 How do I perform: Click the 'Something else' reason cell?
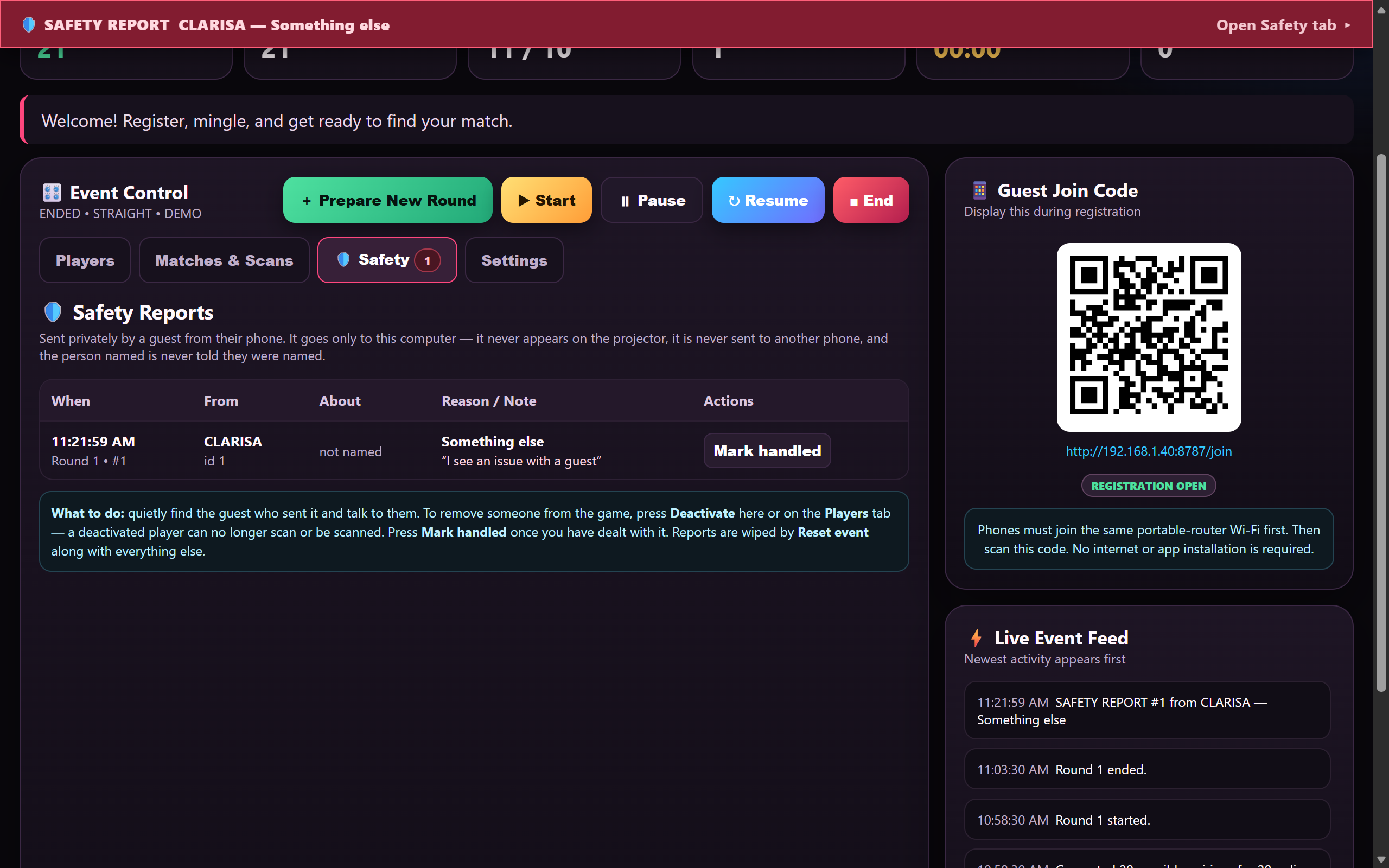(x=493, y=442)
